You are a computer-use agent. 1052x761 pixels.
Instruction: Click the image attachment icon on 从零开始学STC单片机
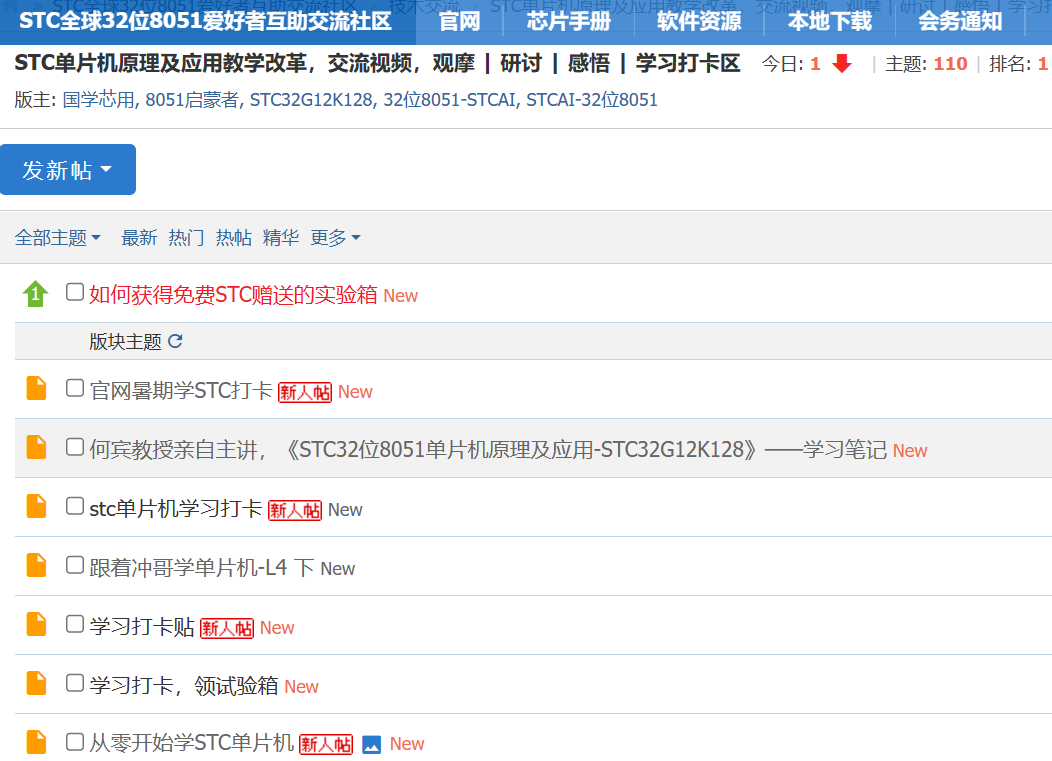click(x=372, y=744)
